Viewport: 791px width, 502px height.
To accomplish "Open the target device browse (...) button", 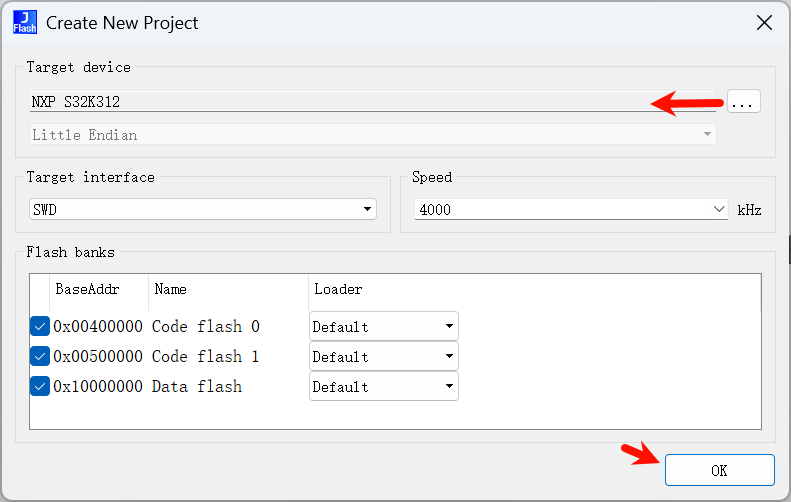I will (743, 102).
